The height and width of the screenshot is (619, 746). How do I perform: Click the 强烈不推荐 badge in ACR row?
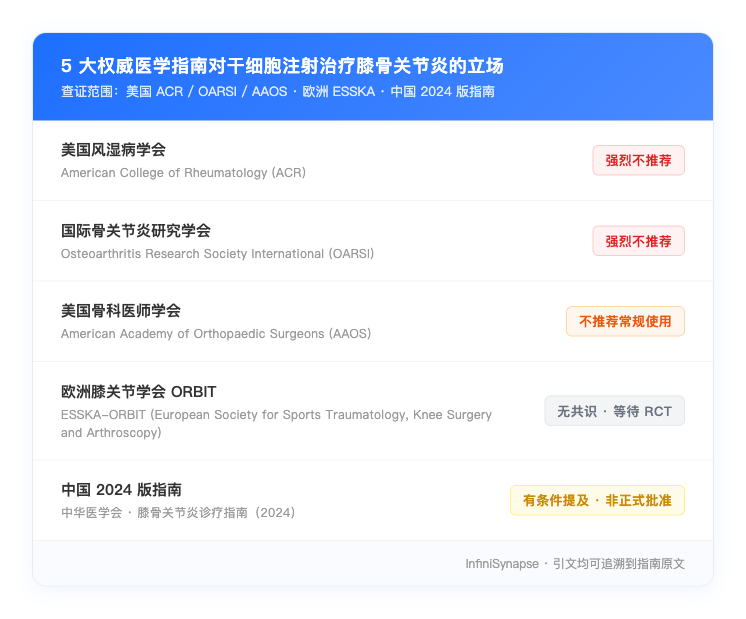click(x=638, y=160)
